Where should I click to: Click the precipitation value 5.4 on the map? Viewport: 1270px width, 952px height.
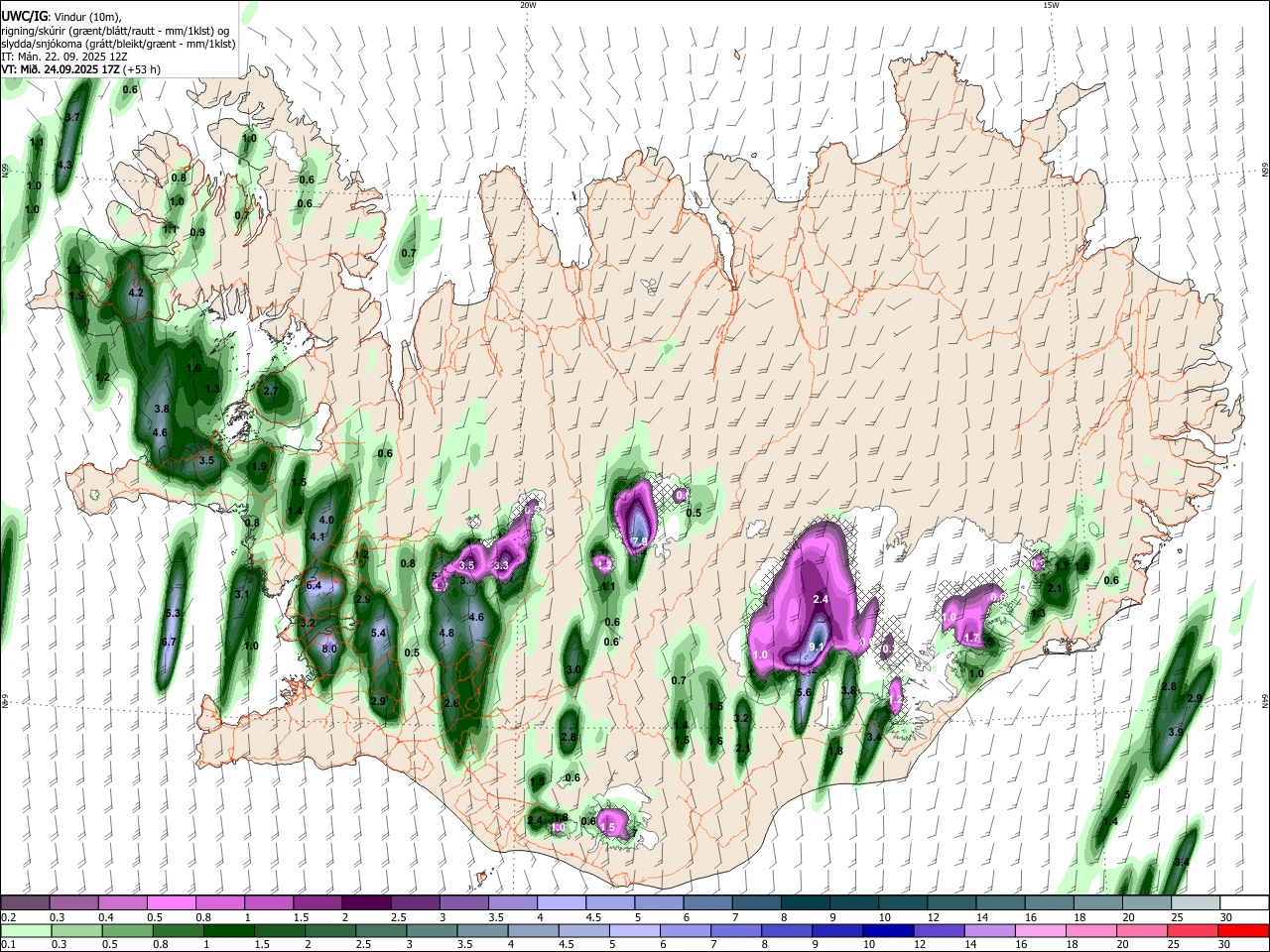pyautogui.click(x=378, y=633)
